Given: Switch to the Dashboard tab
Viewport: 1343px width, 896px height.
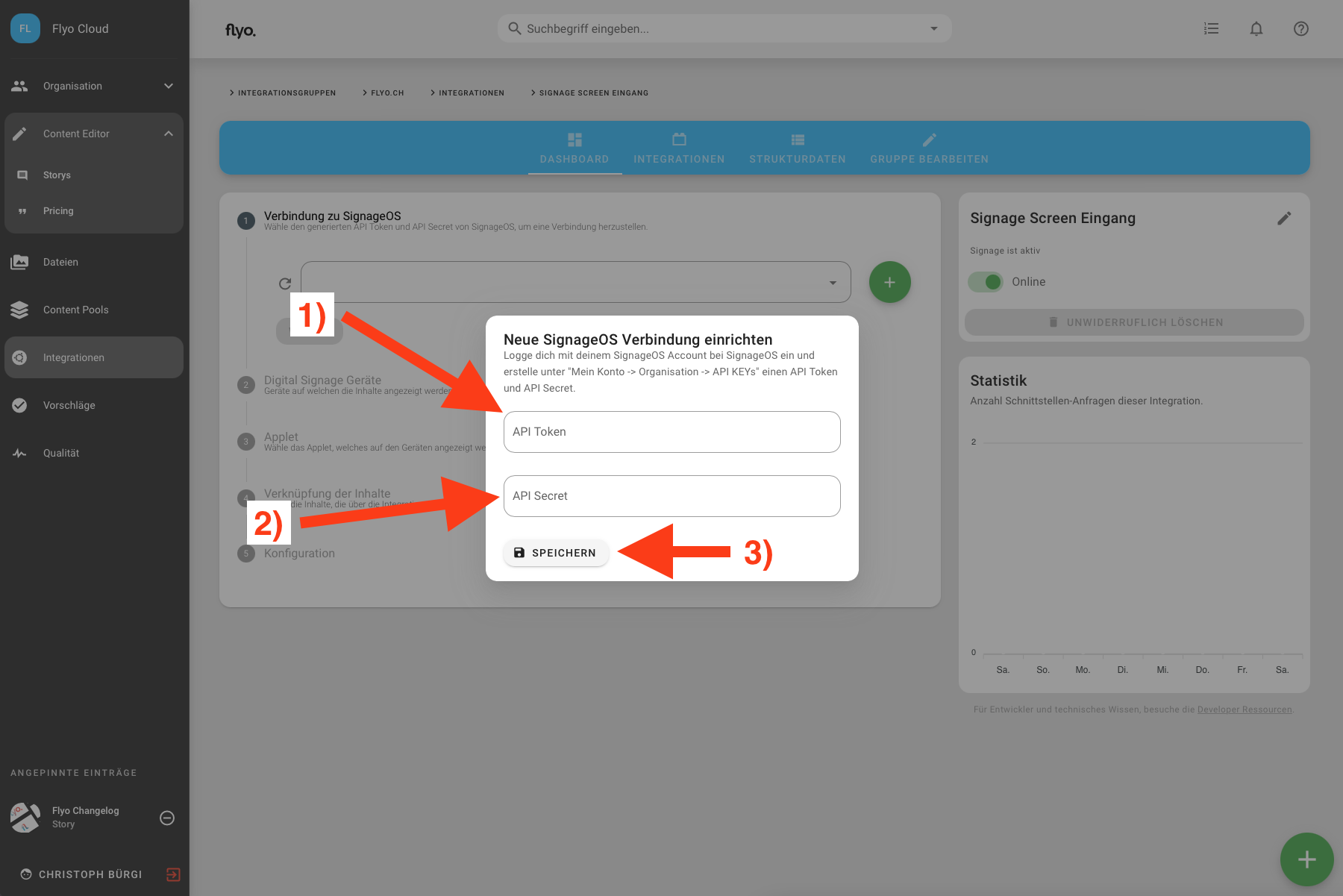Looking at the screenshot, I should 575,149.
